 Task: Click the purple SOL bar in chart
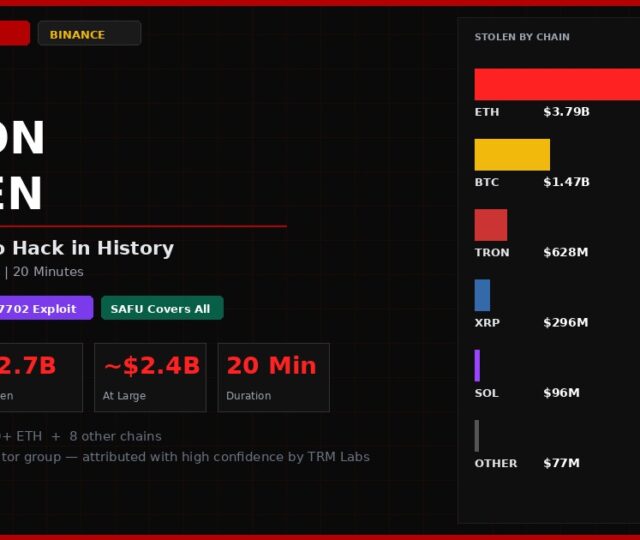click(x=477, y=365)
